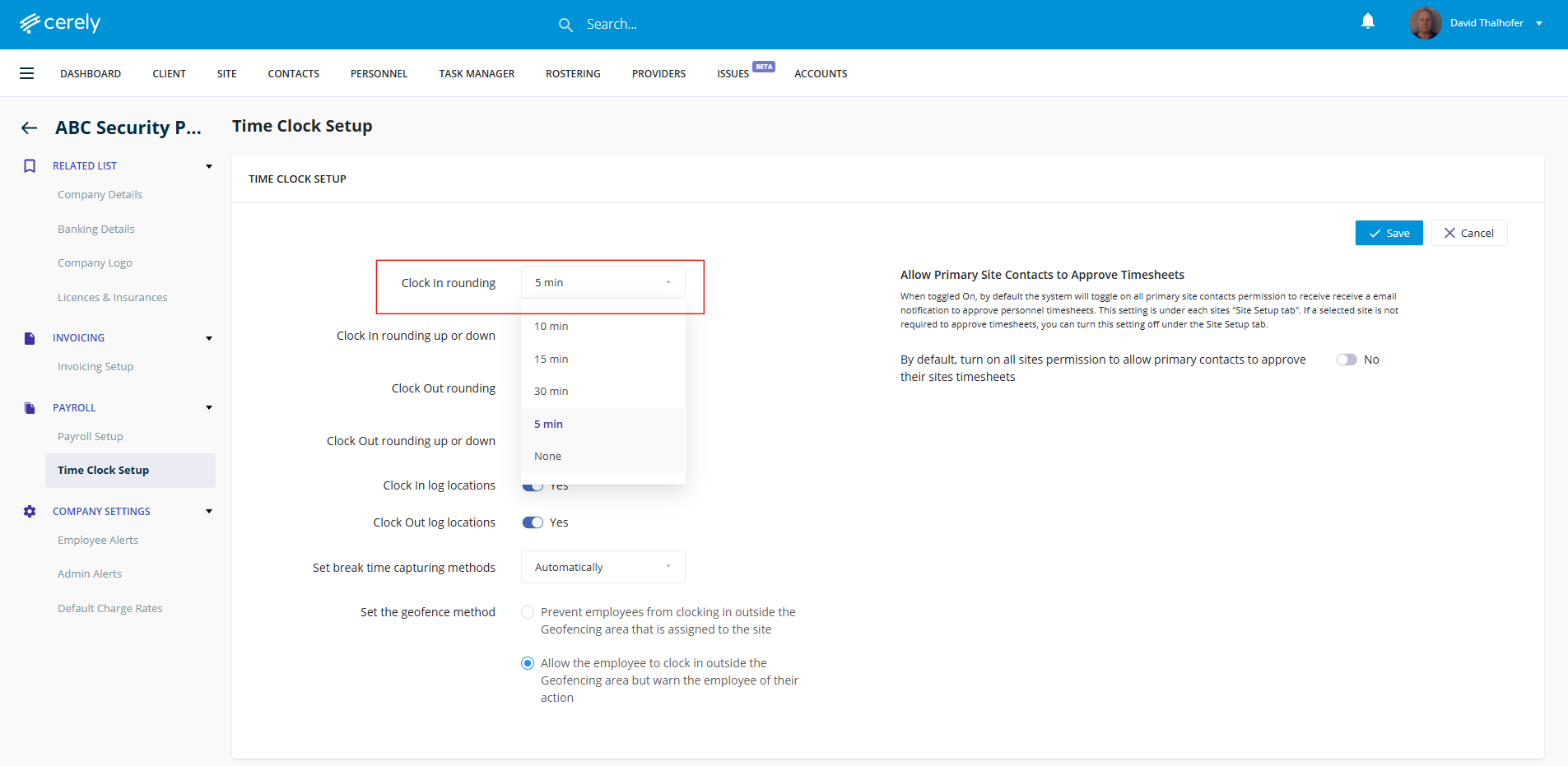
Task: Open Payroll Setup in the sidebar
Action: 91,437
